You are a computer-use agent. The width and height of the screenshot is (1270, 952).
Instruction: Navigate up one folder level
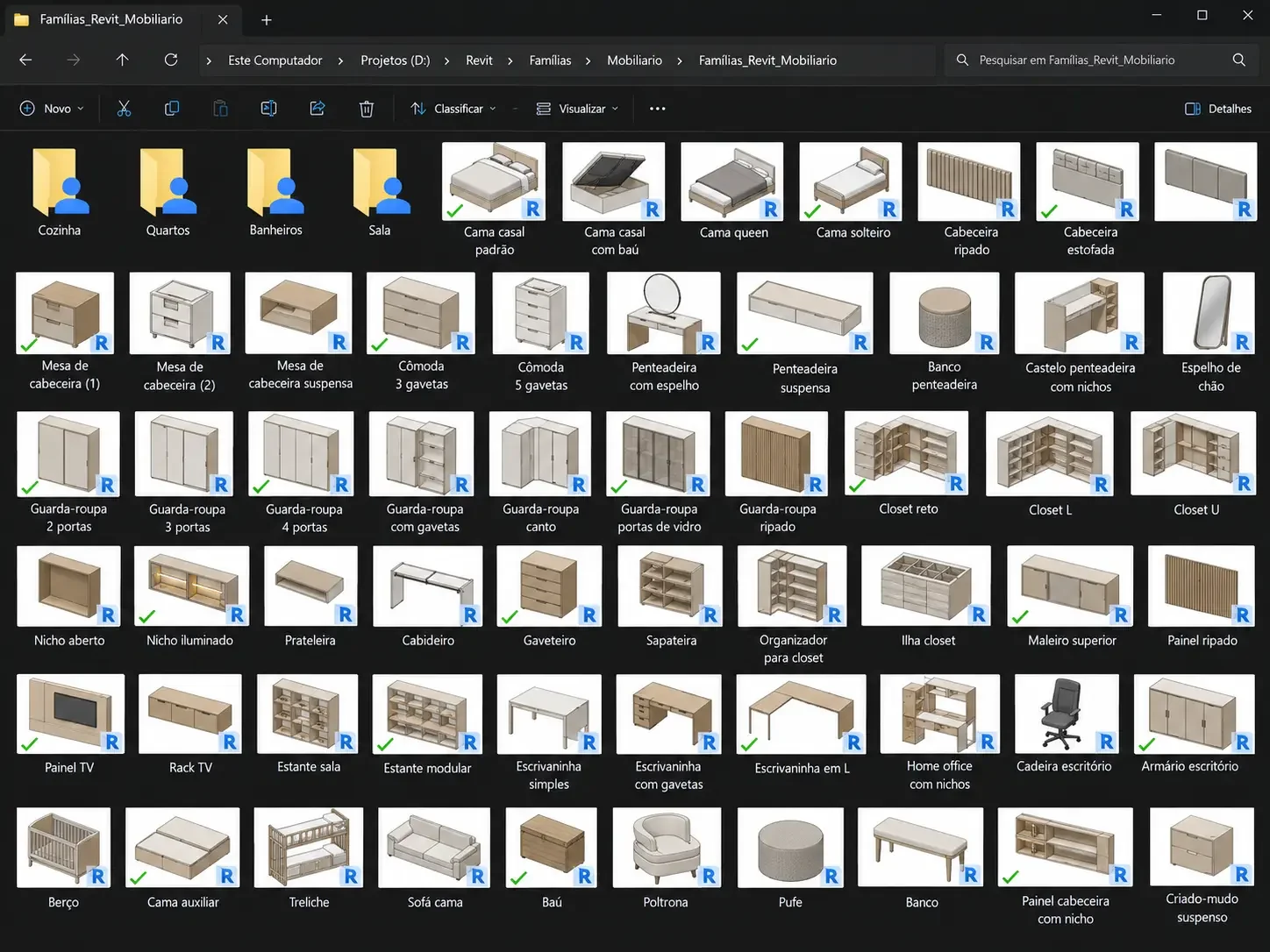tap(122, 60)
